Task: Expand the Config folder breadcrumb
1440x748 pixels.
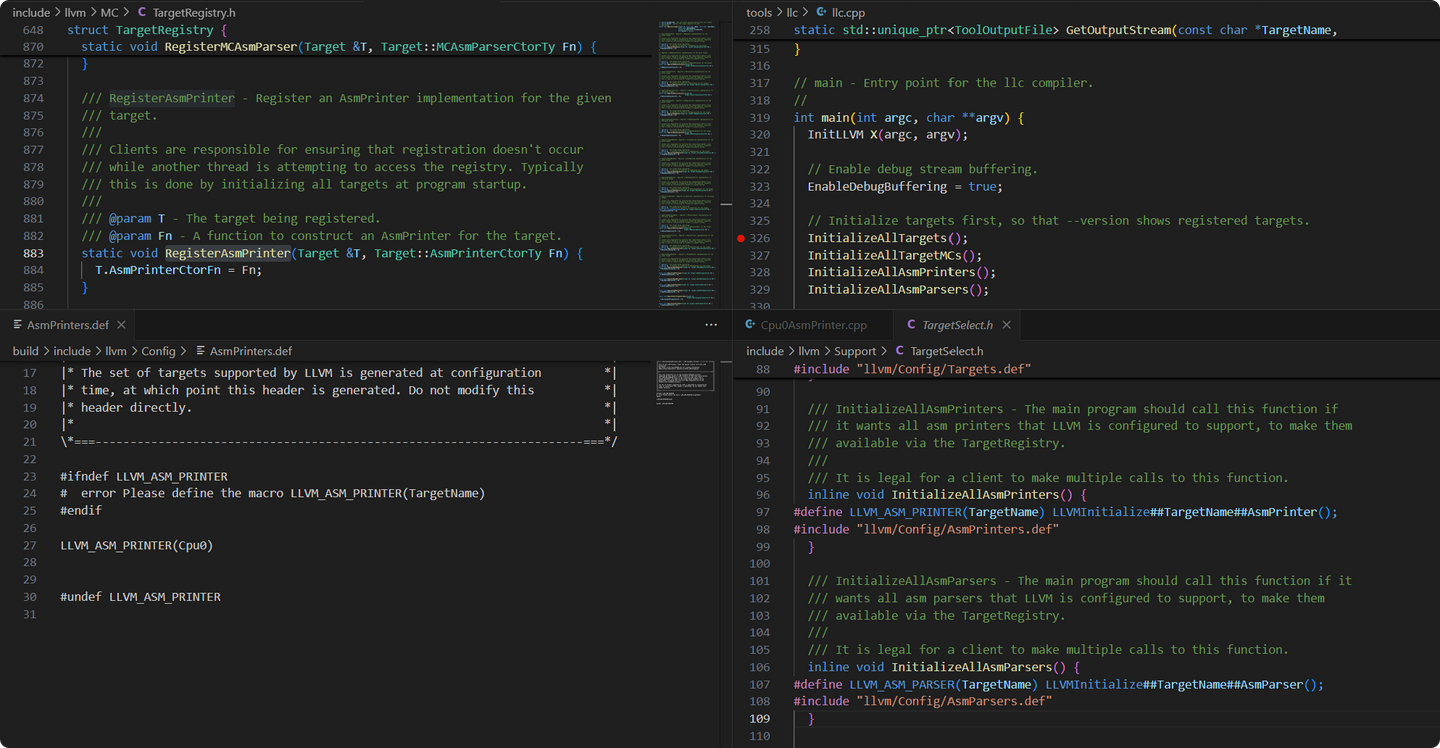Action: click(x=158, y=351)
